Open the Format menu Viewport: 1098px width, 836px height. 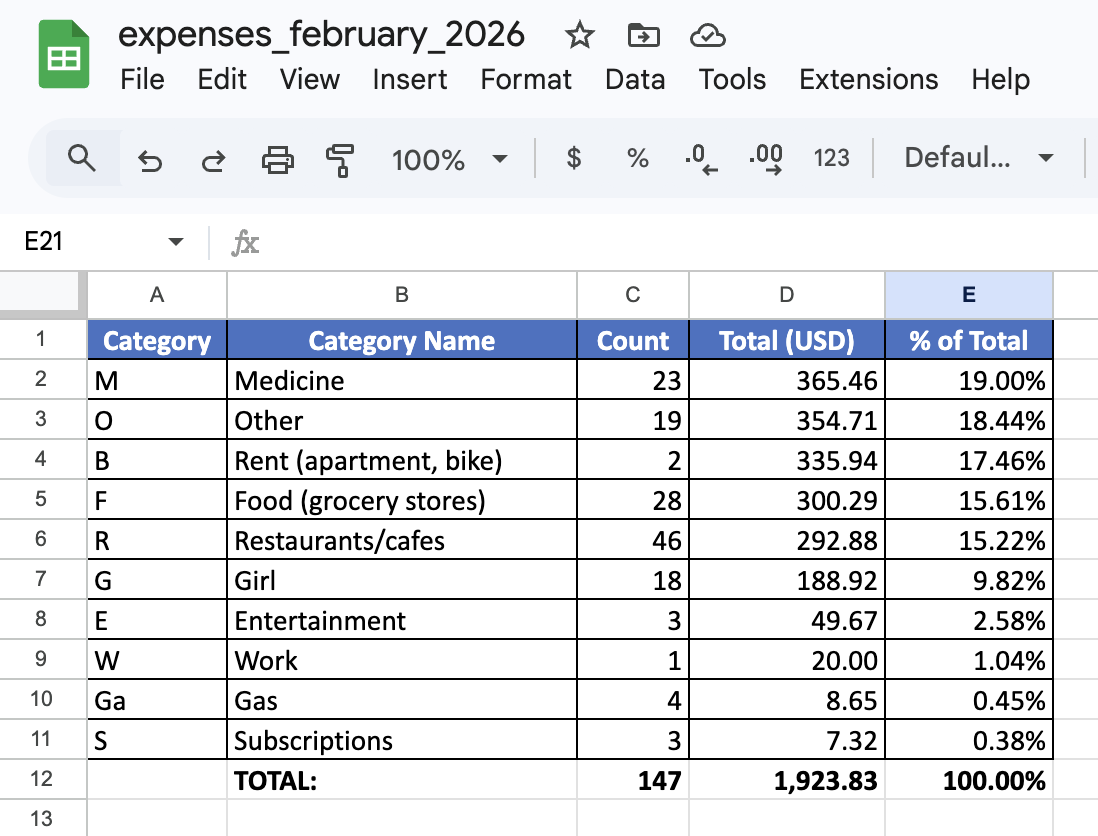pyautogui.click(x=526, y=79)
